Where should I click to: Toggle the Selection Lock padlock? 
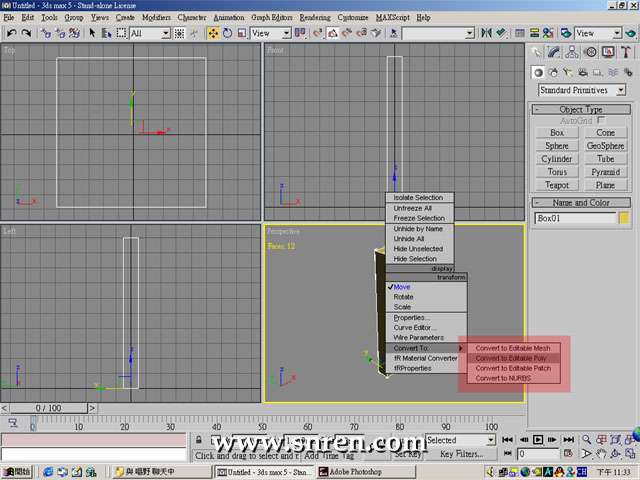tap(198, 440)
